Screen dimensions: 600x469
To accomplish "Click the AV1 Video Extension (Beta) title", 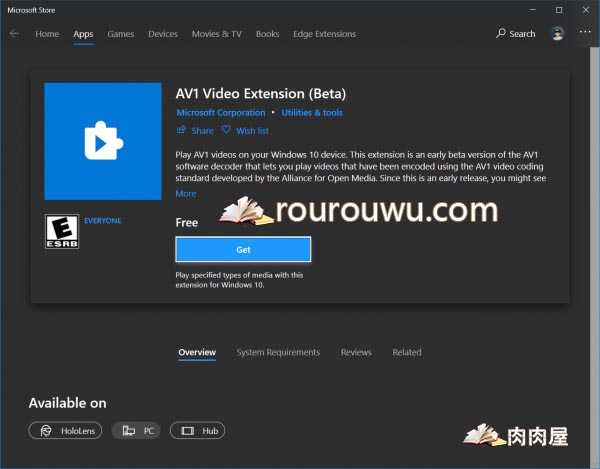I will (x=261, y=94).
